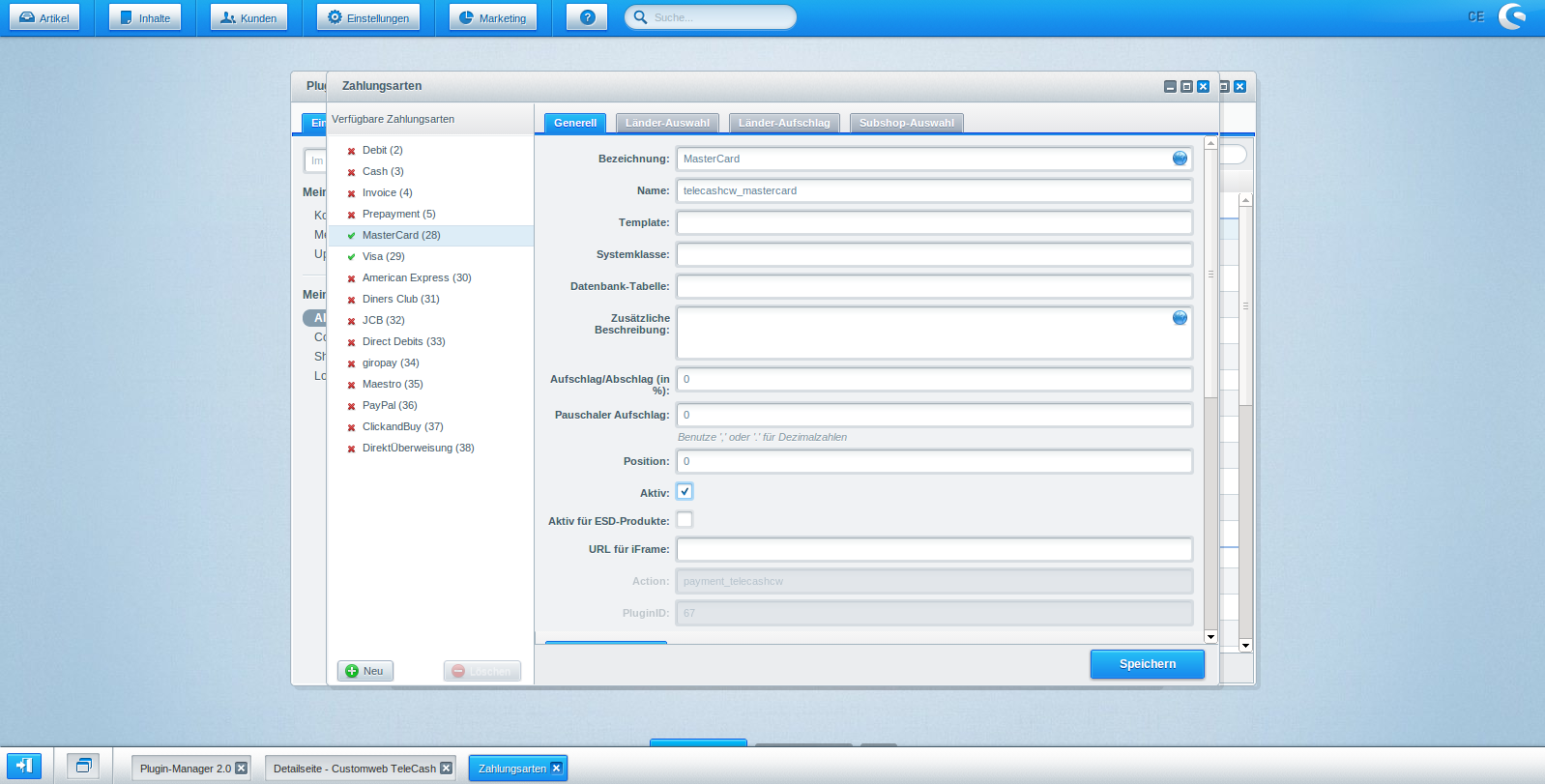Click the Speichern button
Screen dimensions: 1545x784
point(1147,664)
